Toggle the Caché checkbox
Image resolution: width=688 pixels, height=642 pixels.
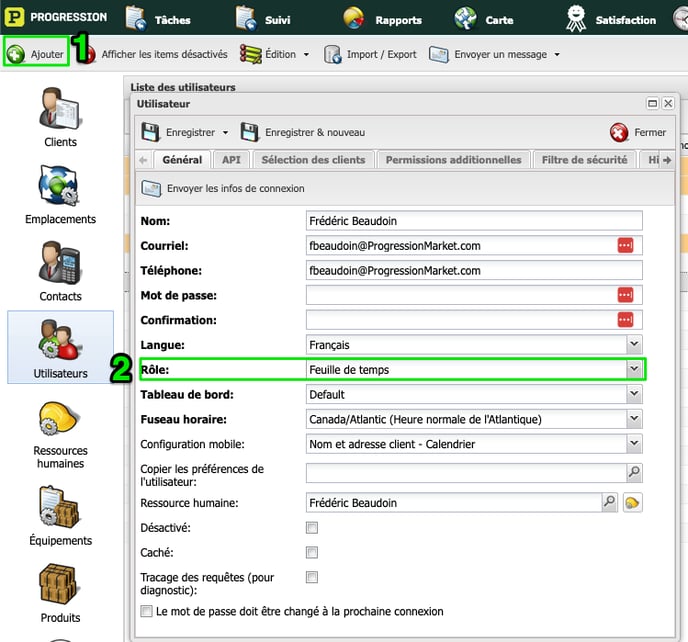point(312,552)
